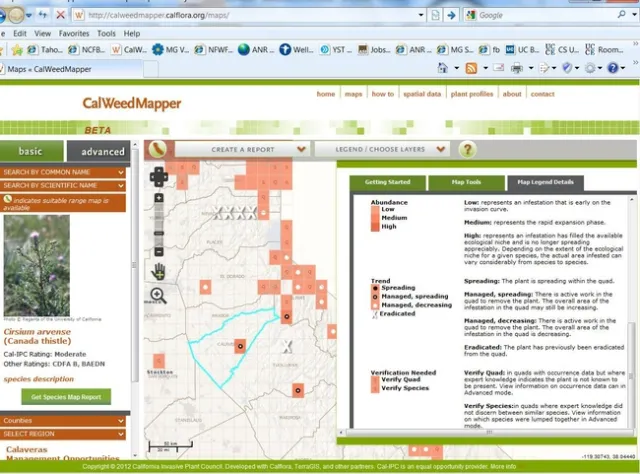Click Get Species Map Report button

click(x=65, y=397)
